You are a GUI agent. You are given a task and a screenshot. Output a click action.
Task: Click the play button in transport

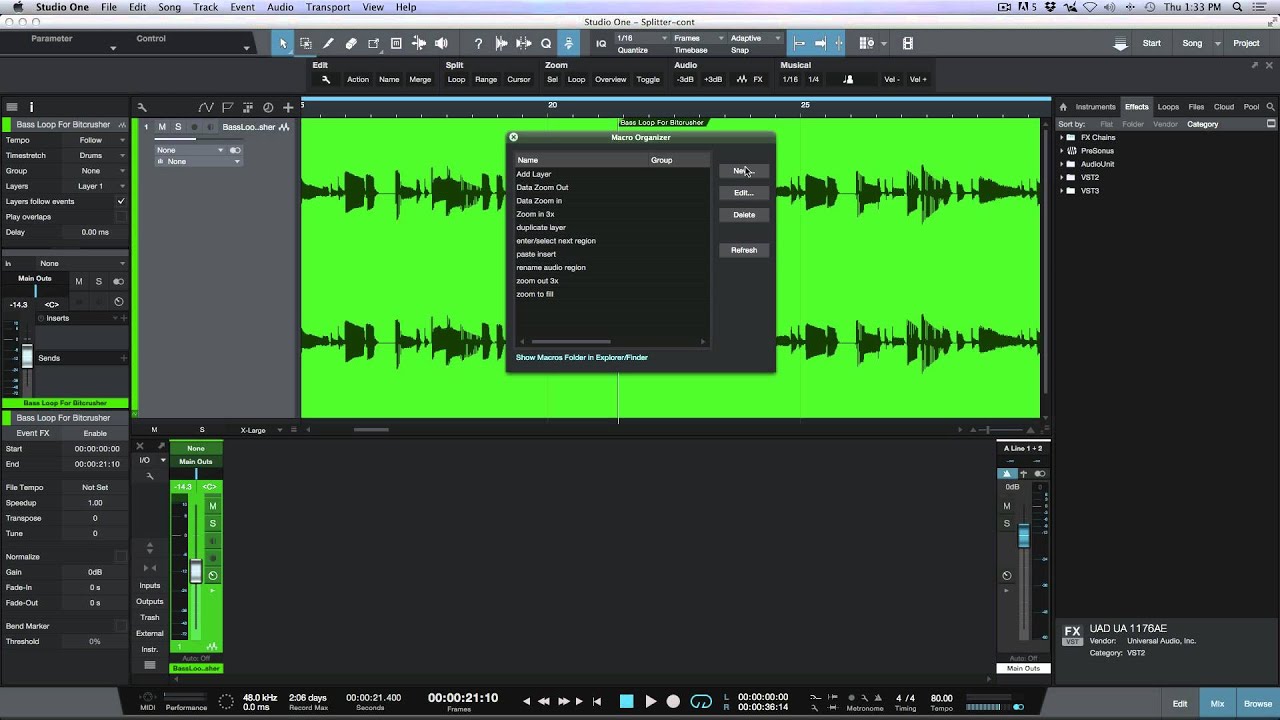click(x=651, y=701)
